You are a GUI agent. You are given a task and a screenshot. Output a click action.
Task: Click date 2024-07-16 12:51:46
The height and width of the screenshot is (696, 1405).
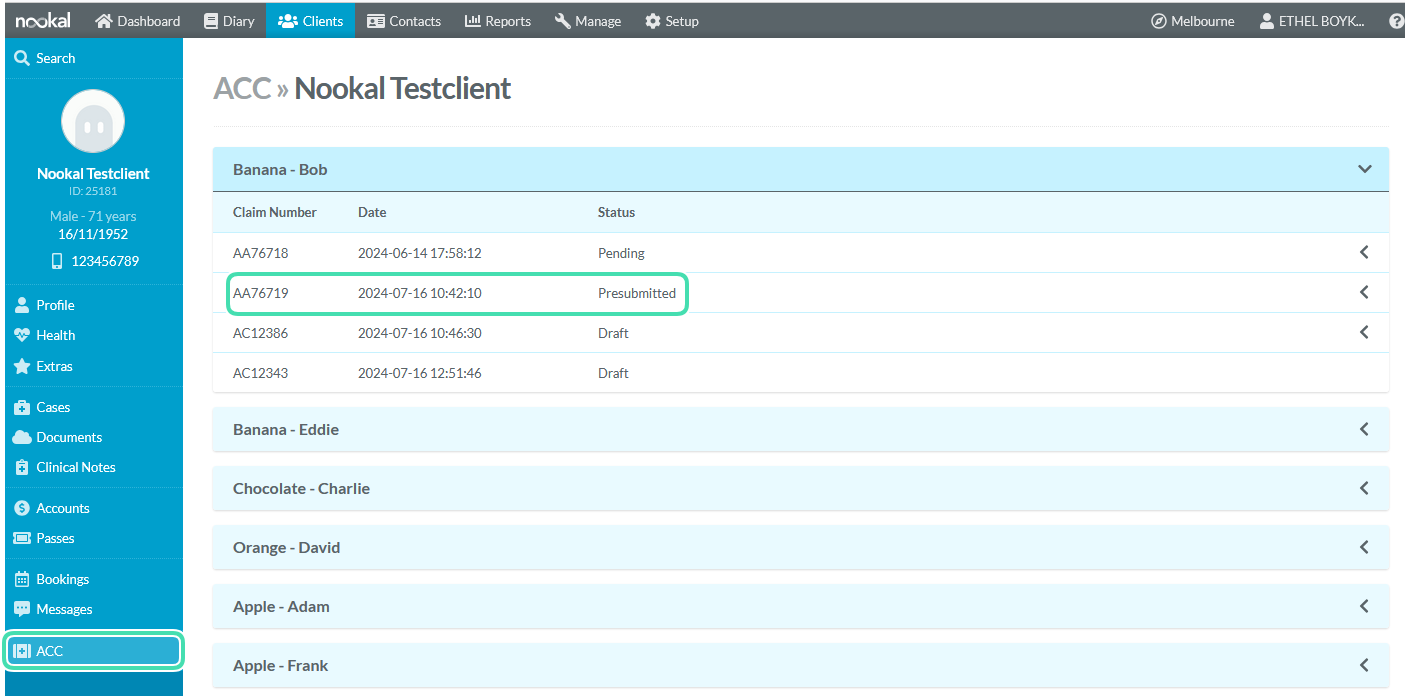coord(420,373)
